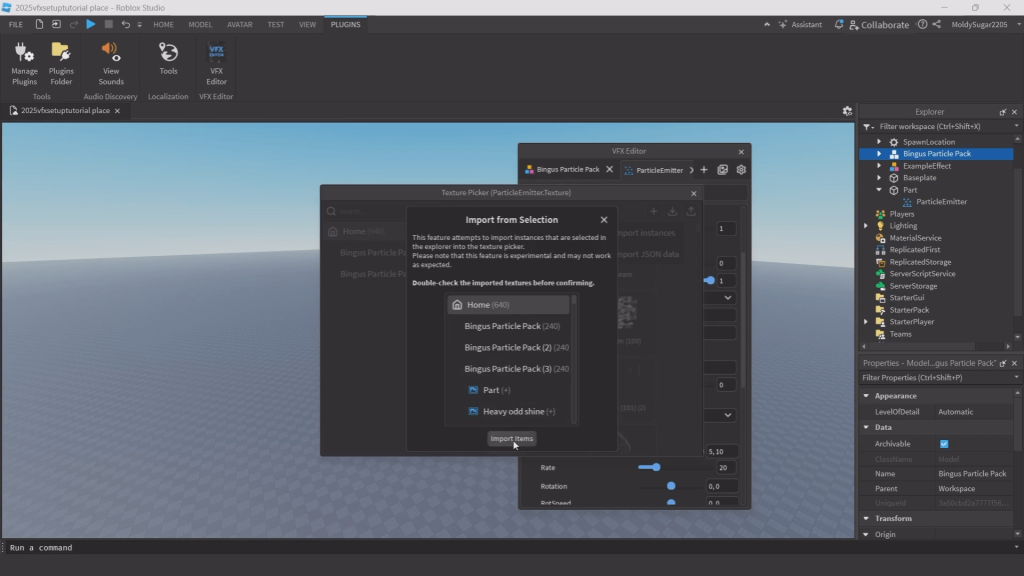1024x576 pixels.
Task: Select ParticleEmitter in the Explorer tree
Action: (x=940, y=202)
